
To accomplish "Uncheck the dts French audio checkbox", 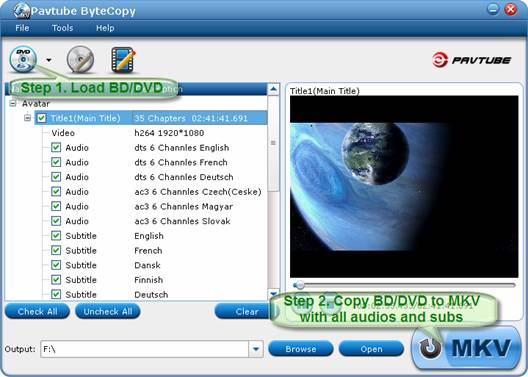I will (56, 162).
